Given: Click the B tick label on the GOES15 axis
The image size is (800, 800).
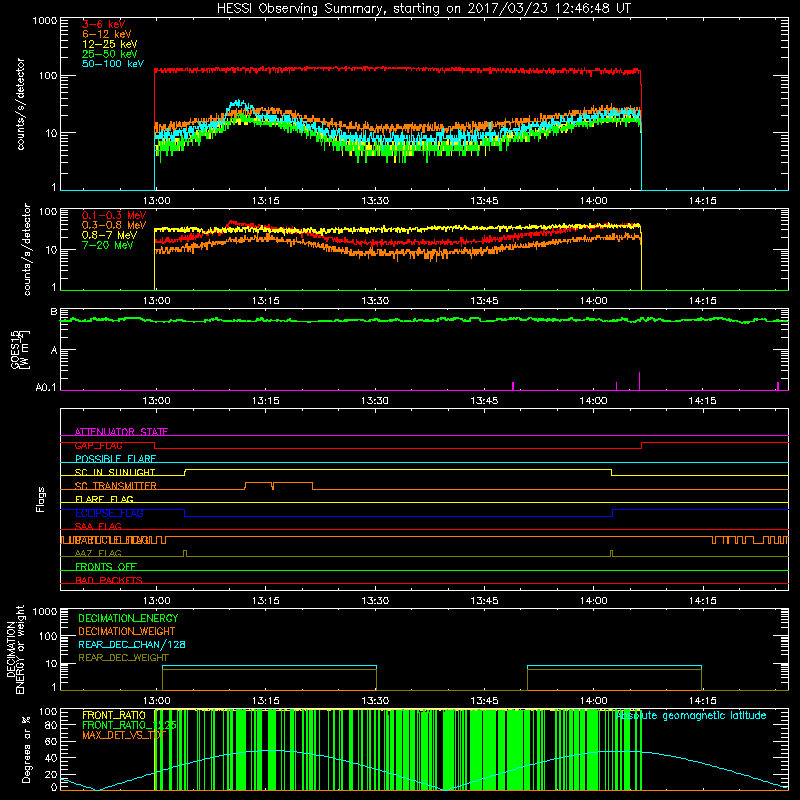Looking at the screenshot, I should point(54,312).
